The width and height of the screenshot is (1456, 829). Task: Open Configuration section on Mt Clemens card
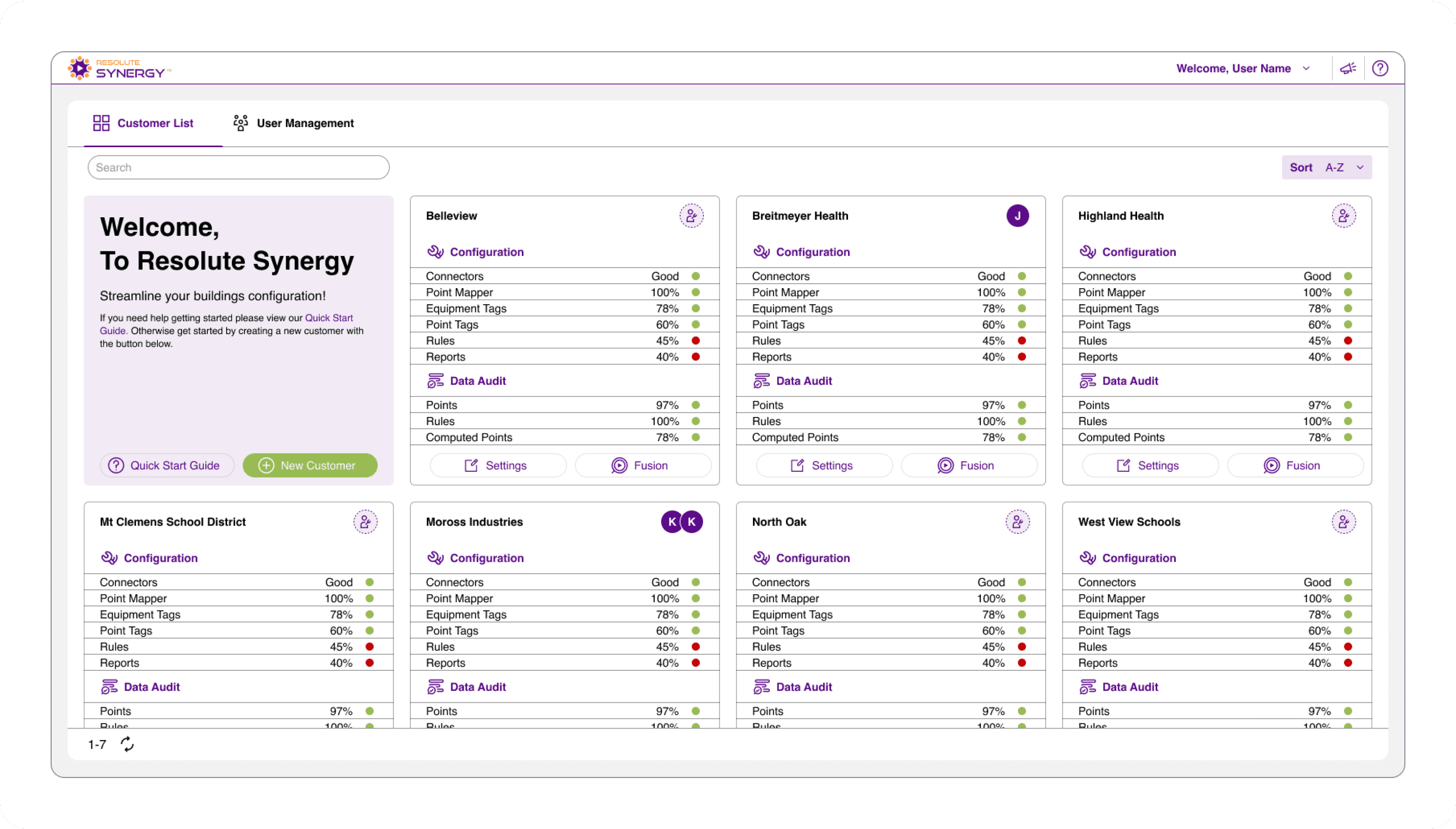tap(161, 558)
